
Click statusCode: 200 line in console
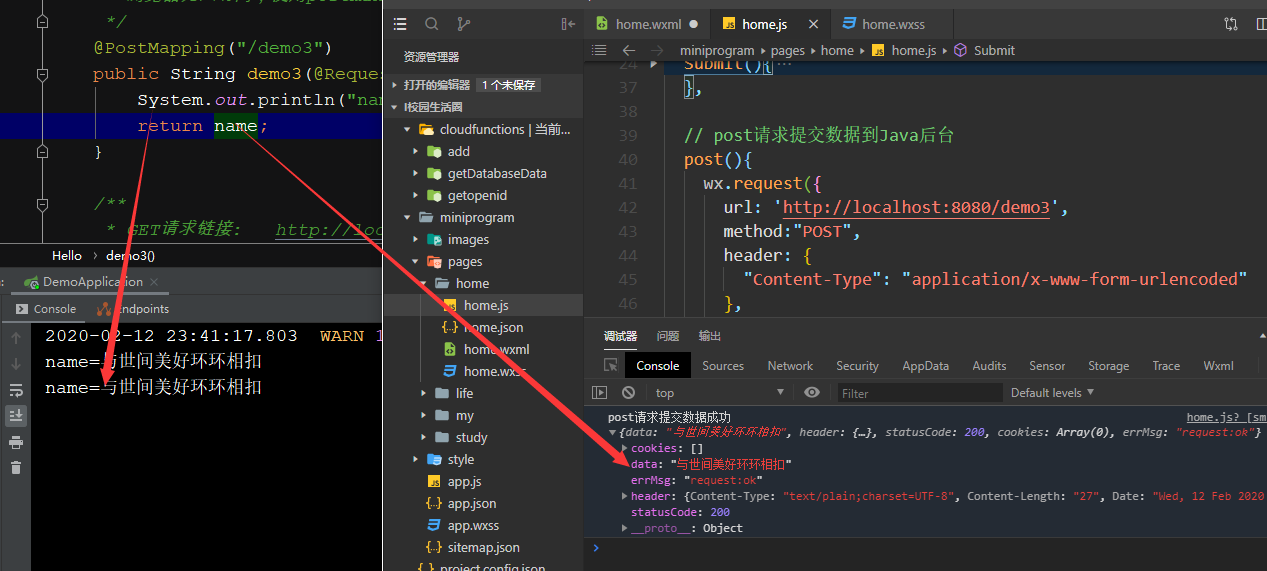coord(680,512)
